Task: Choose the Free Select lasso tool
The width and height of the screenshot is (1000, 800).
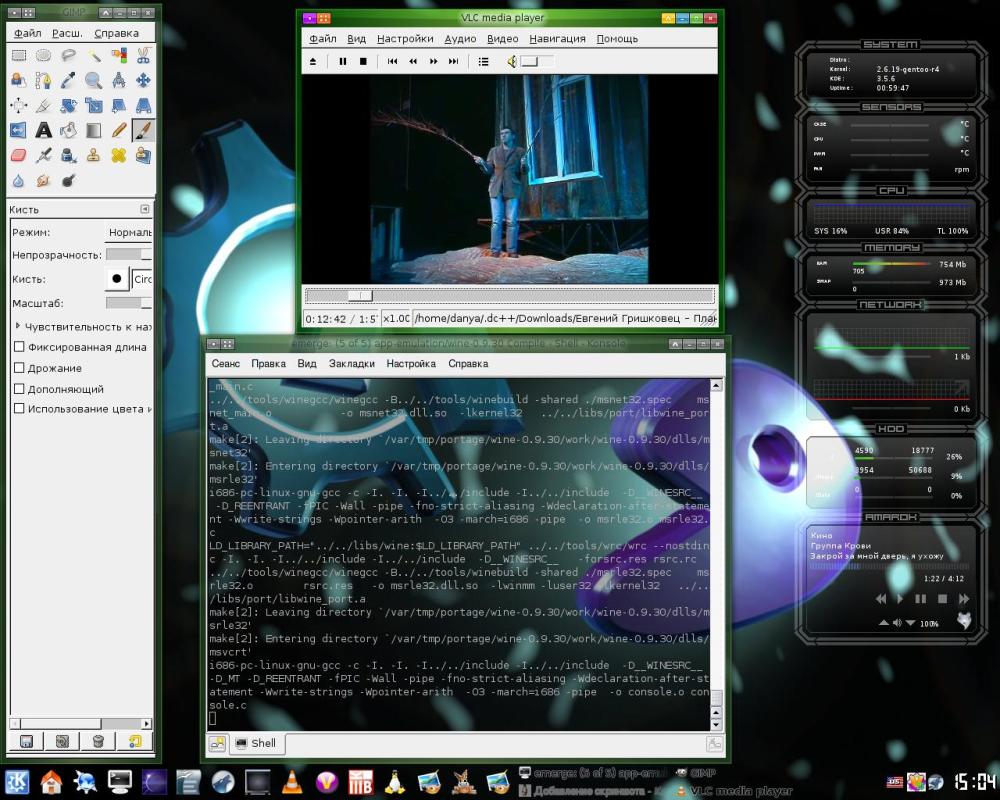Action: tap(68, 56)
